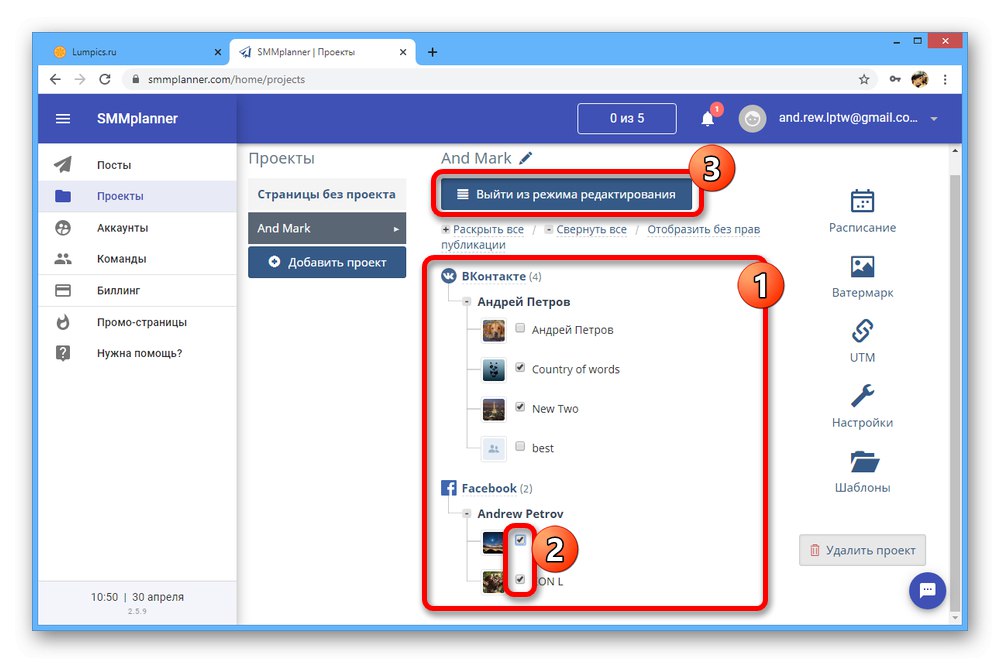Collapse the Andrew Petrov account node
Viewport: 1000px width, 663px height.
[467, 514]
